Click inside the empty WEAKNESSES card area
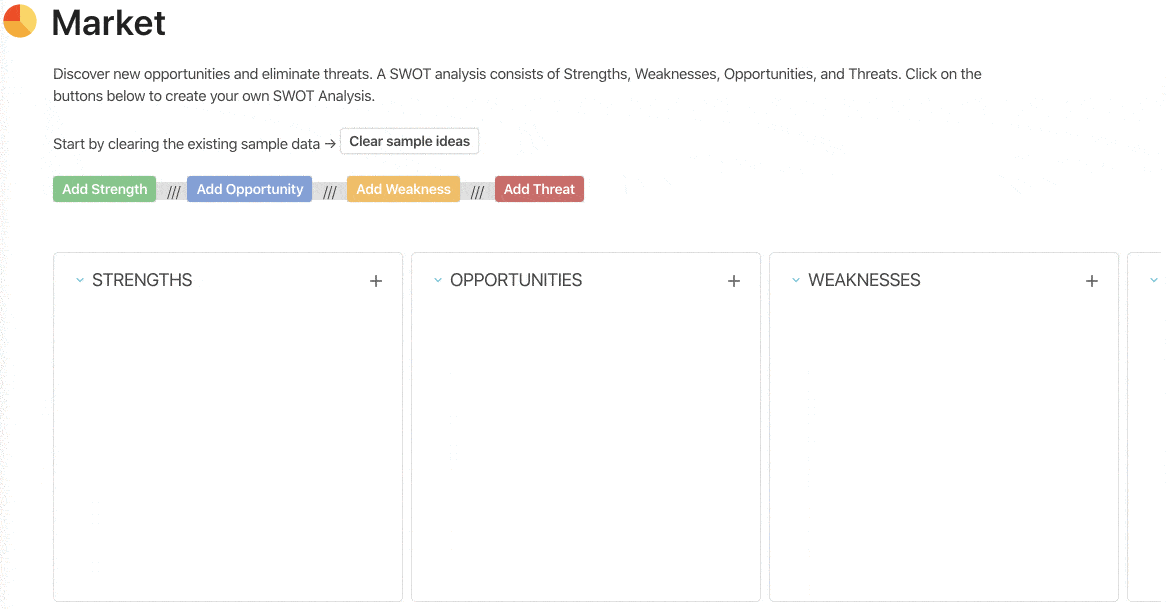 pos(942,450)
